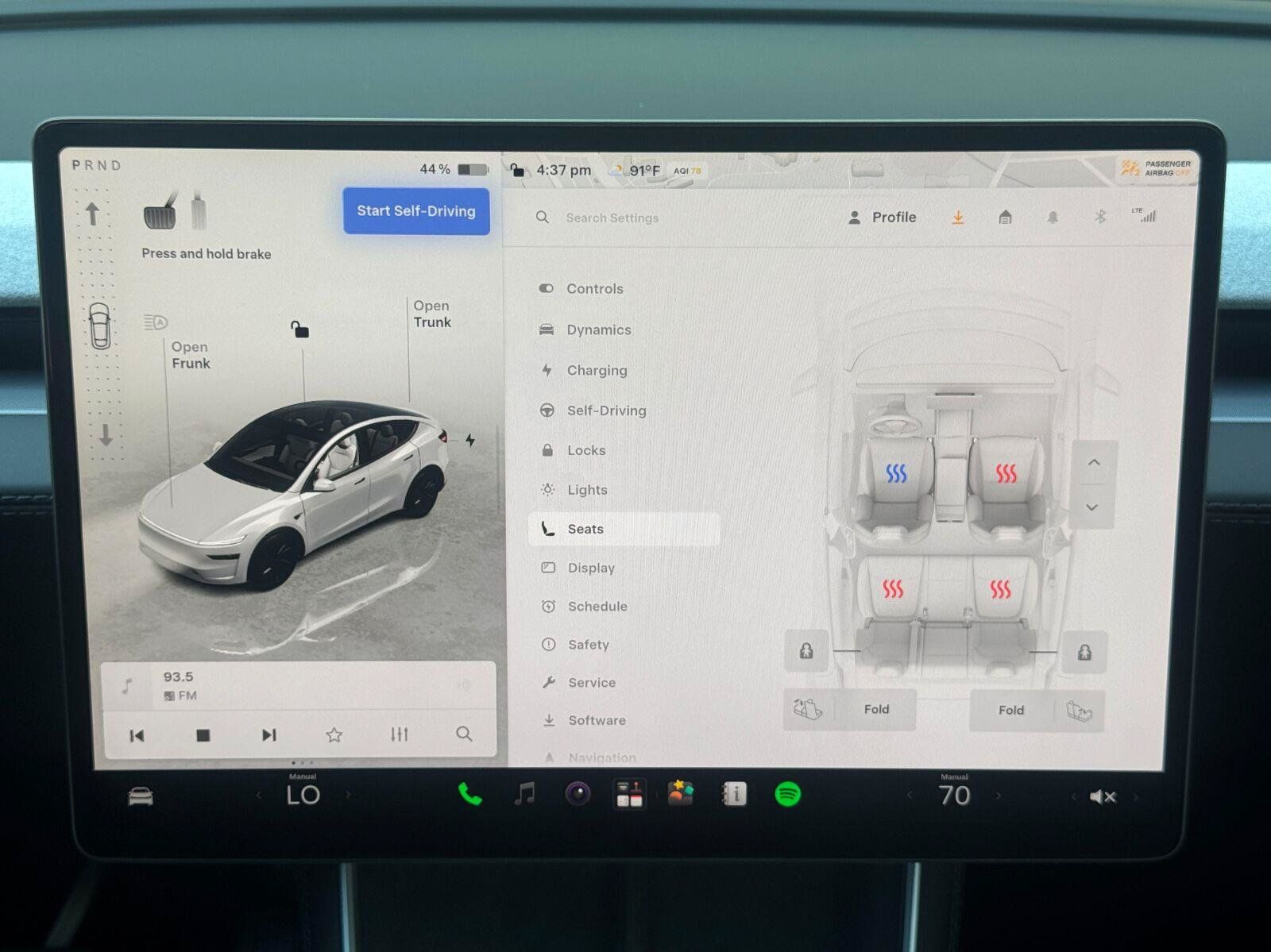Tap the lock icon in the status bar
The image size is (1271, 952).
coord(518,169)
